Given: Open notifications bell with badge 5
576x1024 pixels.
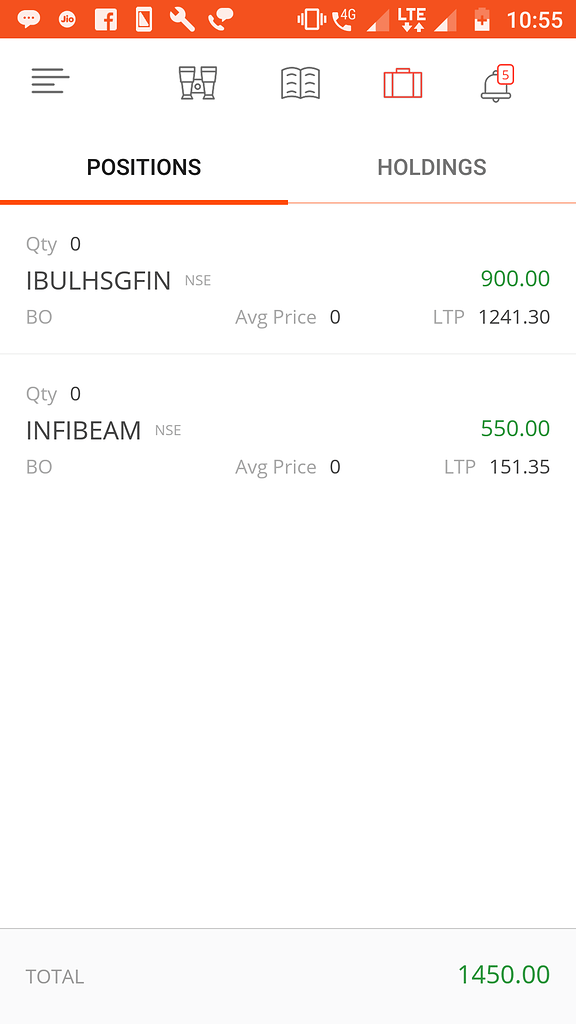Looking at the screenshot, I should (498, 84).
